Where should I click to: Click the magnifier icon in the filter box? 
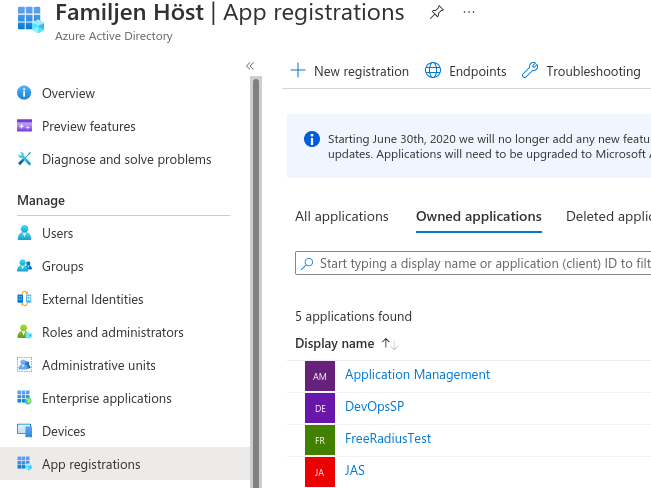(x=307, y=263)
